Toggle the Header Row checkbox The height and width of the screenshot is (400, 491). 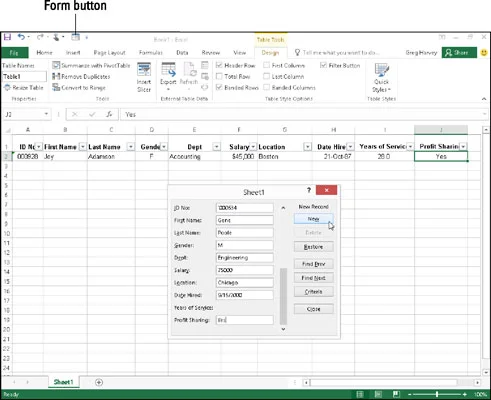click(x=219, y=65)
